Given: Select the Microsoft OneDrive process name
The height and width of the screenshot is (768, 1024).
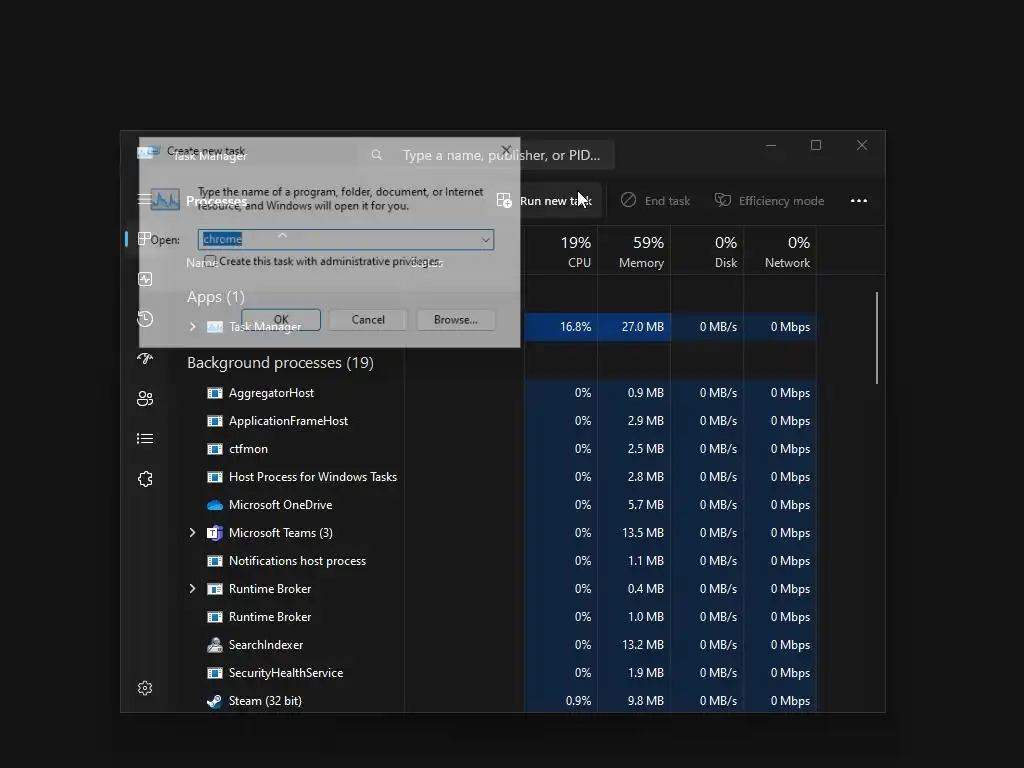Looking at the screenshot, I should (x=280, y=505).
